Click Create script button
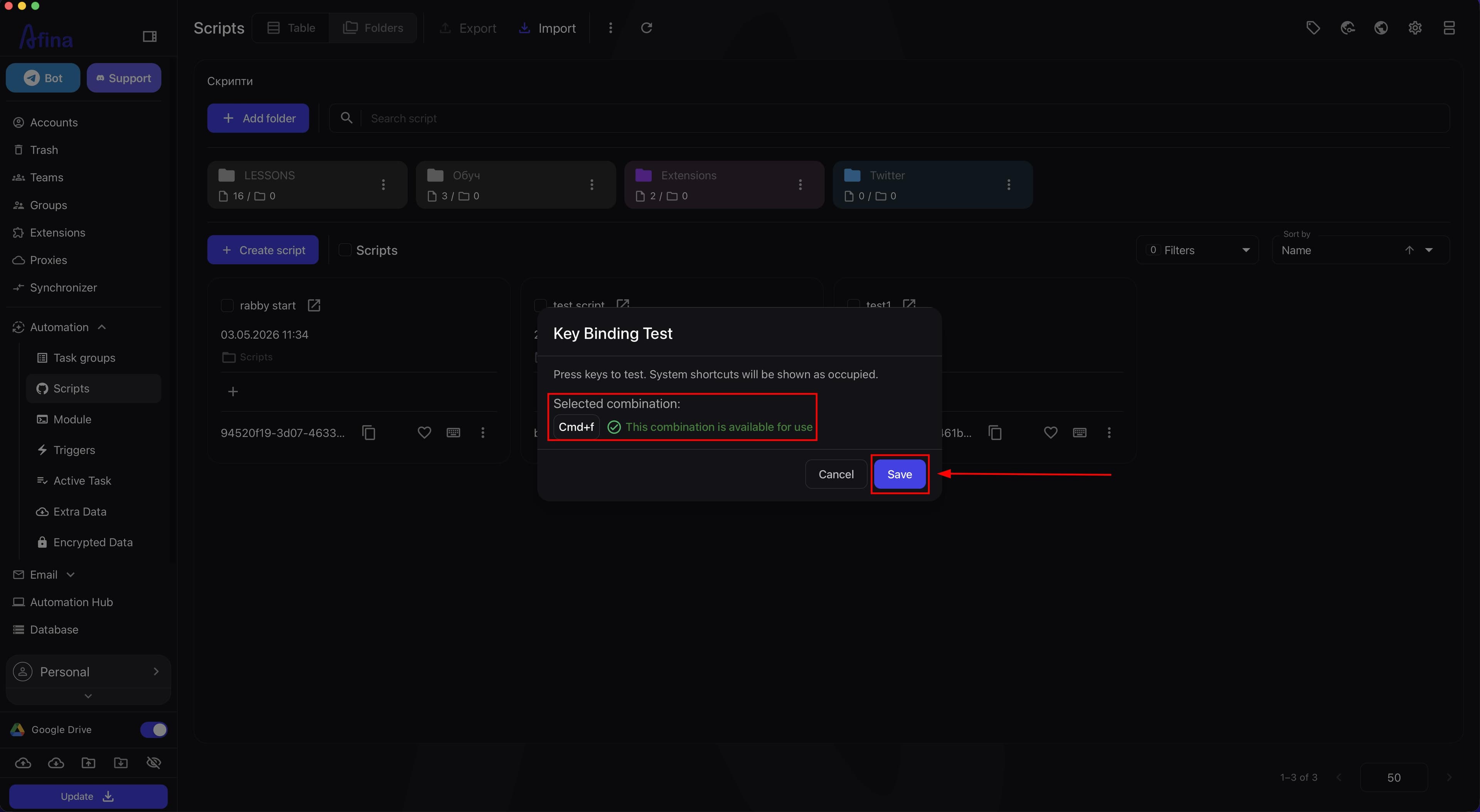Viewport: 1480px width, 812px height. [x=263, y=250]
